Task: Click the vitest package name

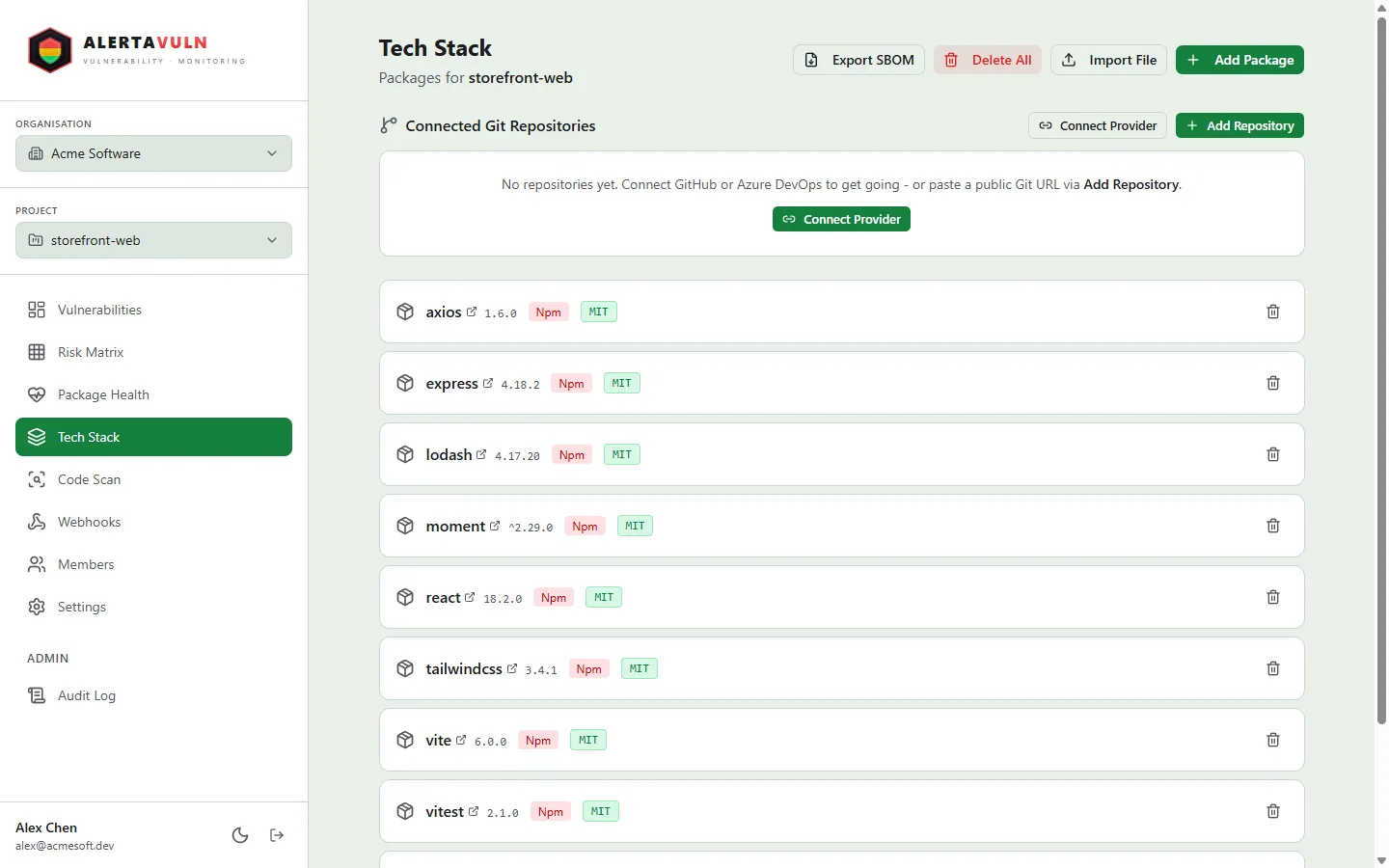Action: pyautogui.click(x=445, y=811)
